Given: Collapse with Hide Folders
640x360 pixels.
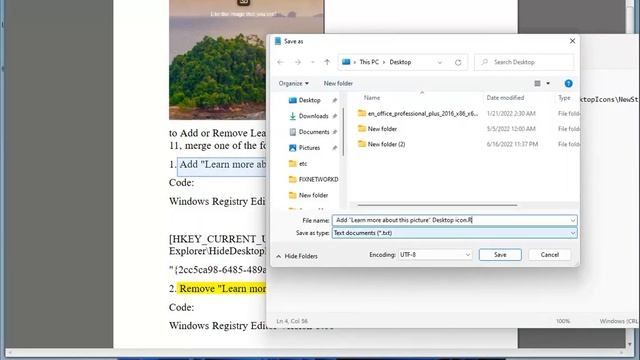Looking at the screenshot, I should tap(297, 256).
